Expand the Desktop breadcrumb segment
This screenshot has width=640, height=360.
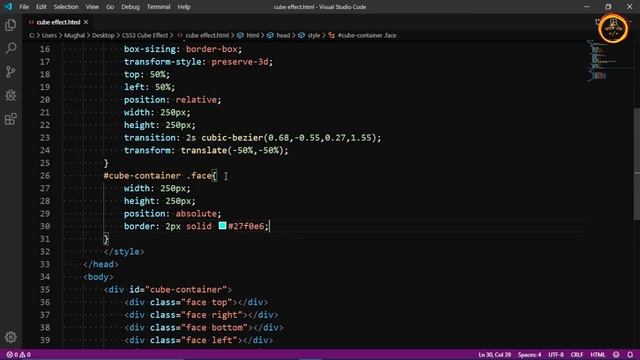point(103,36)
